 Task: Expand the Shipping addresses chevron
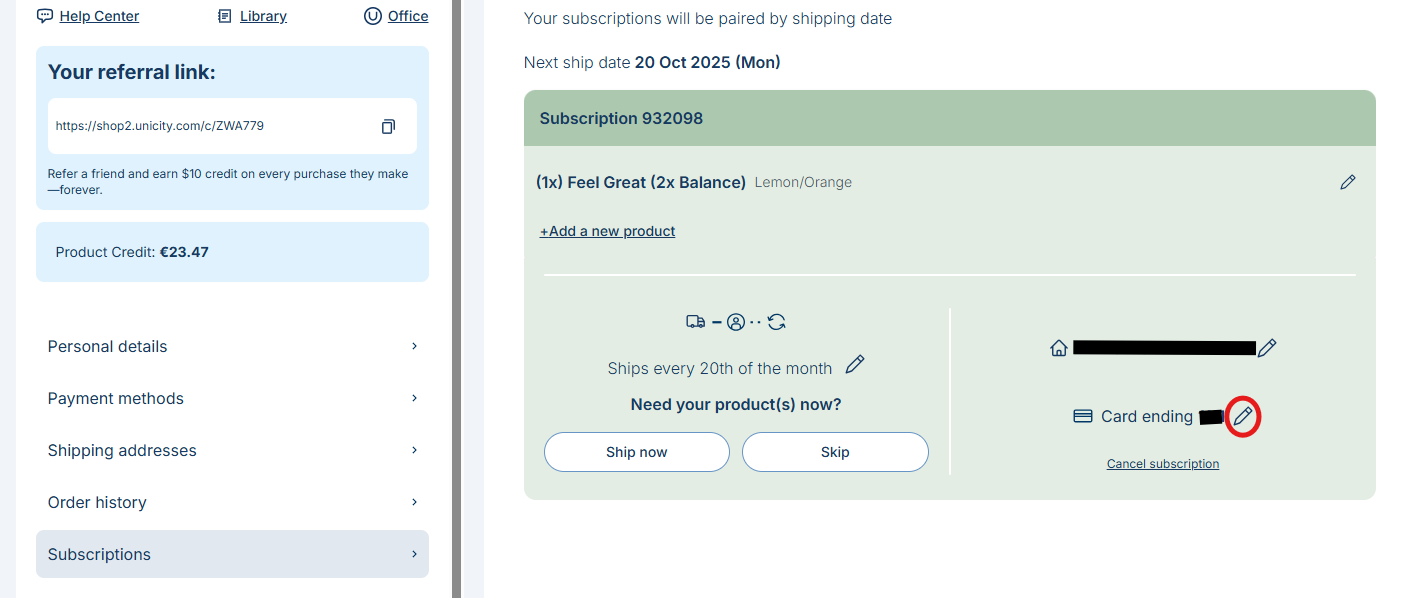(x=414, y=450)
